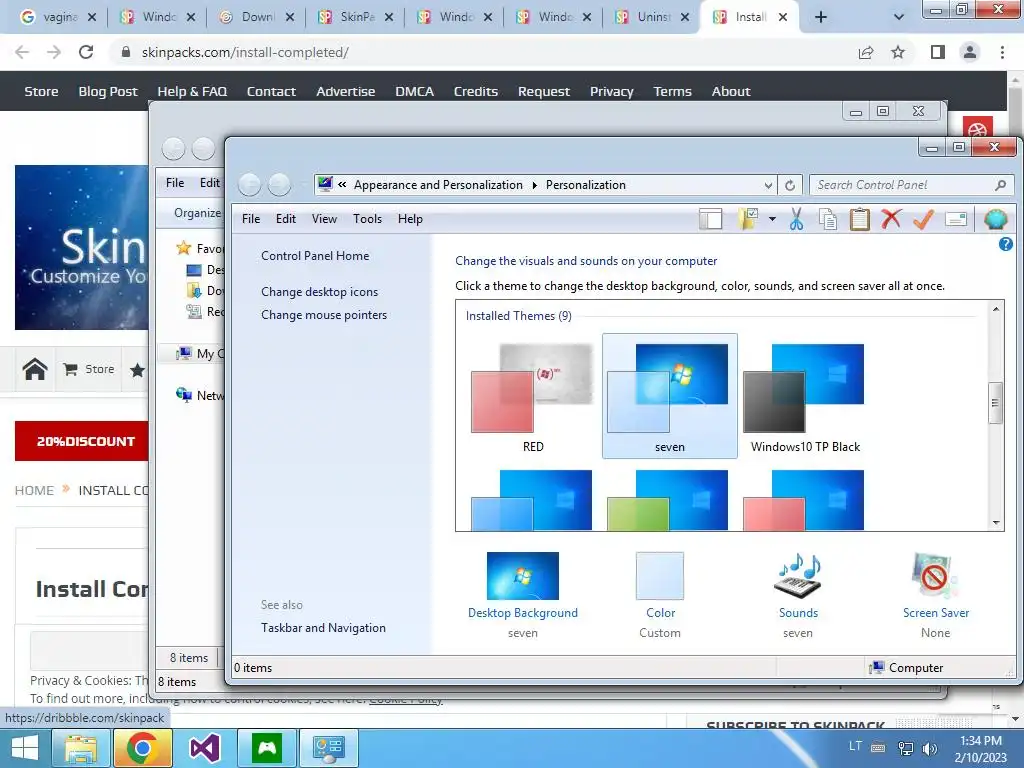Image resolution: width=1024 pixels, height=768 pixels.
Task: Open File Explorer on taskbar
Action: 80,748
